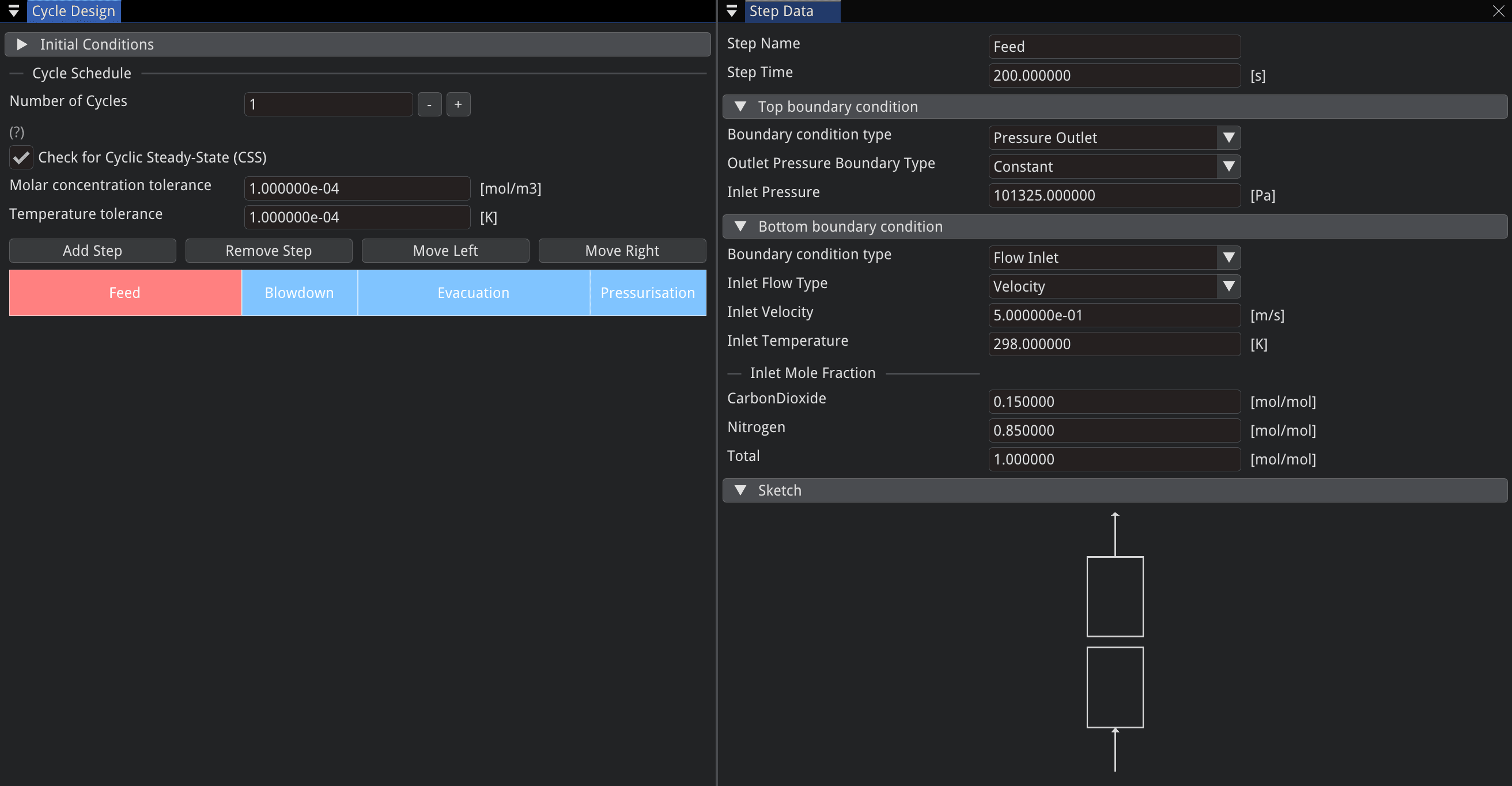The width and height of the screenshot is (1512, 786).
Task: Click the Move Right button
Action: point(622,251)
